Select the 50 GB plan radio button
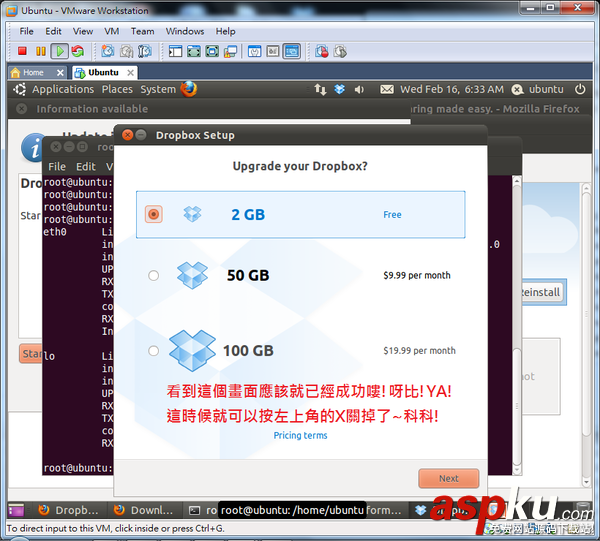This screenshot has height=541, width=600. (x=153, y=275)
